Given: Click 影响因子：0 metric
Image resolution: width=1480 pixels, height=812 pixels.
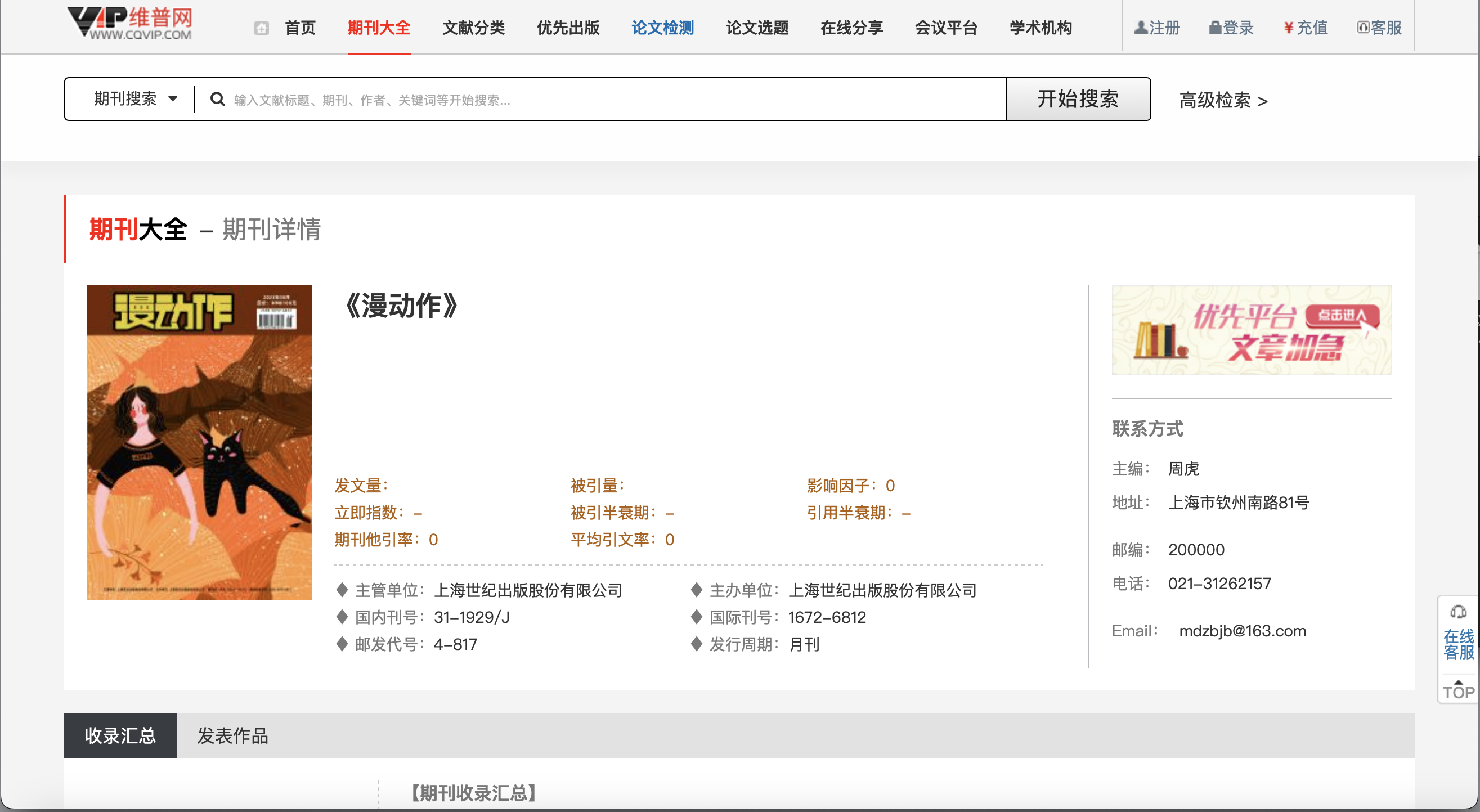Looking at the screenshot, I should (850, 486).
